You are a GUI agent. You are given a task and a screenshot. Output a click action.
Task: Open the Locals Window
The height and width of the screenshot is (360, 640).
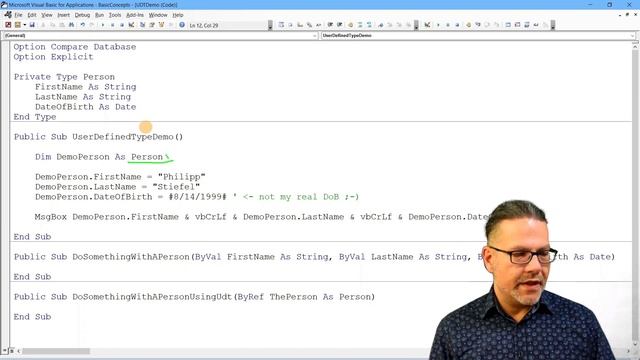508,25
